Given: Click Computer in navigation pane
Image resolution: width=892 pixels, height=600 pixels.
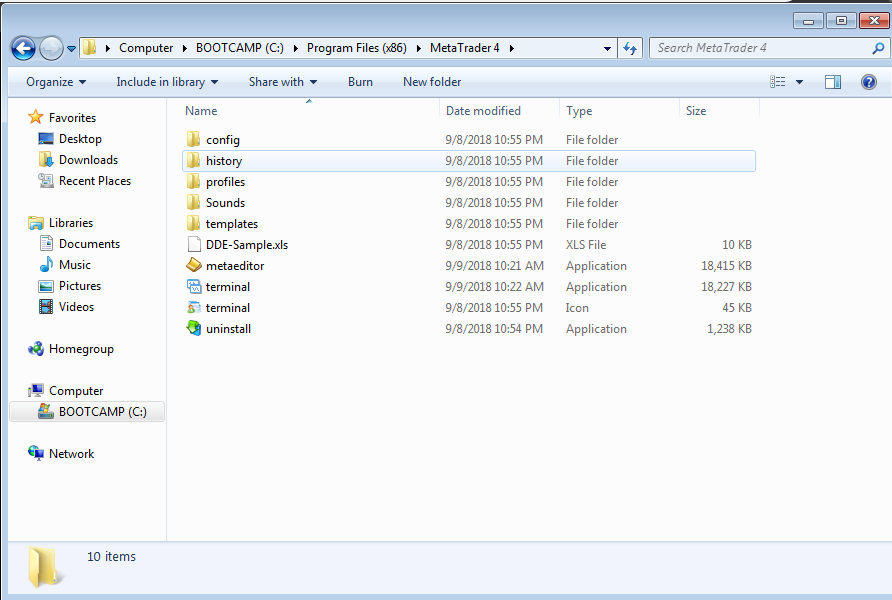Looking at the screenshot, I should 76,391.
